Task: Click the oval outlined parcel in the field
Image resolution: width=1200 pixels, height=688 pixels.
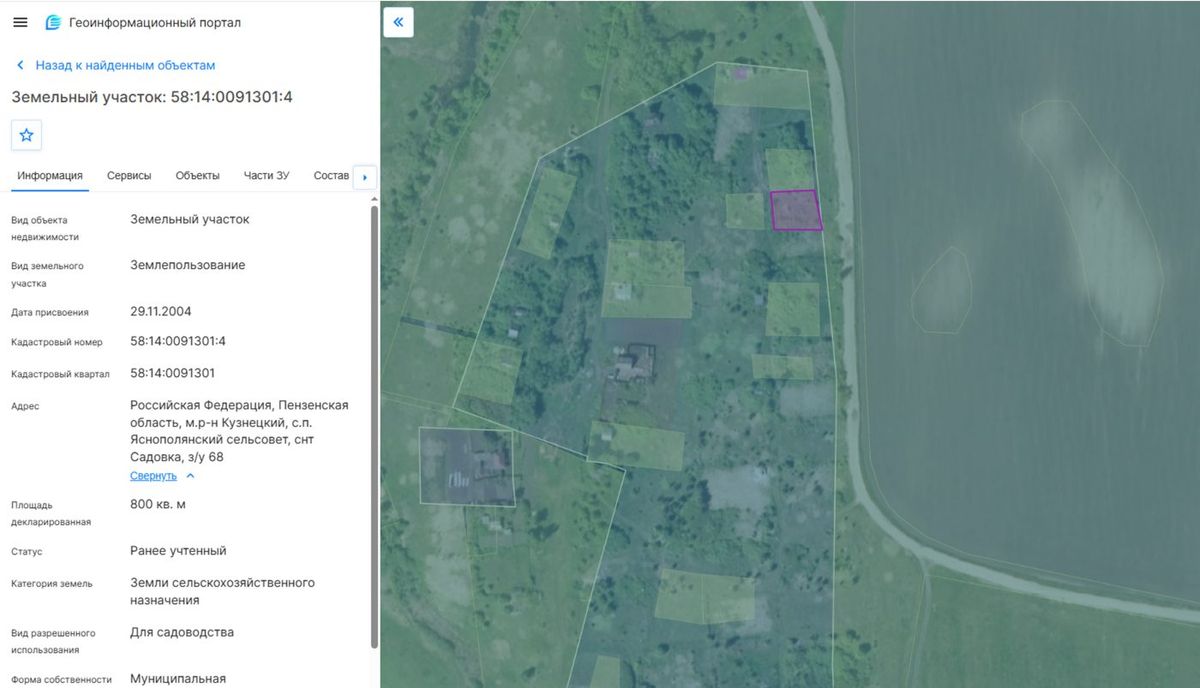Action: [940, 290]
